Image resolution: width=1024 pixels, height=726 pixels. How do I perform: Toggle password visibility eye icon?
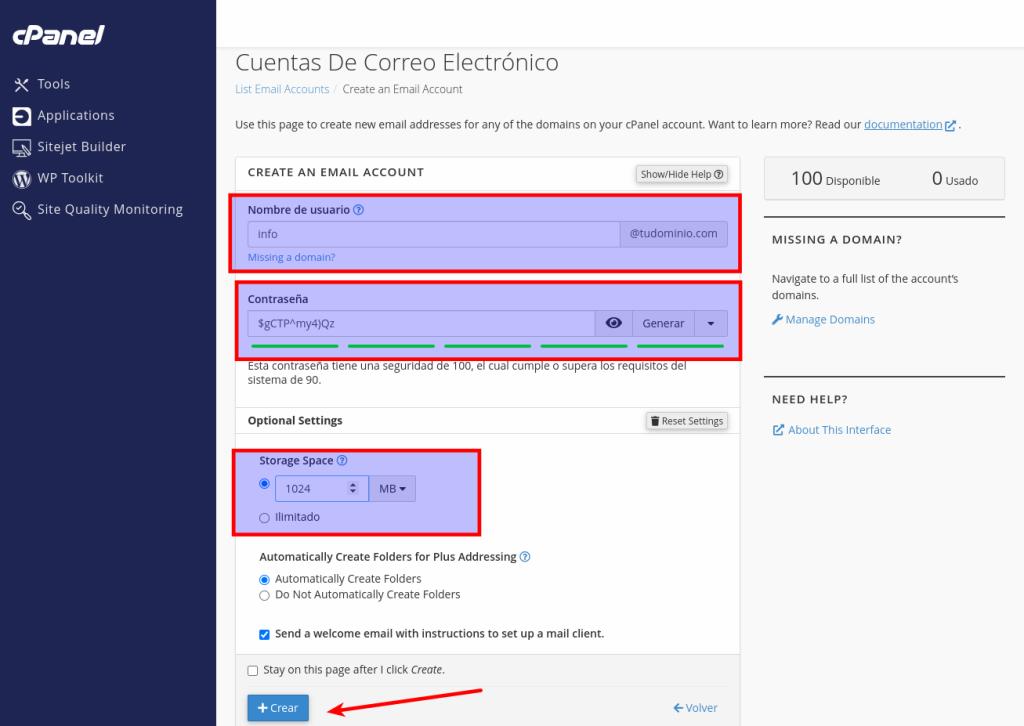614,323
